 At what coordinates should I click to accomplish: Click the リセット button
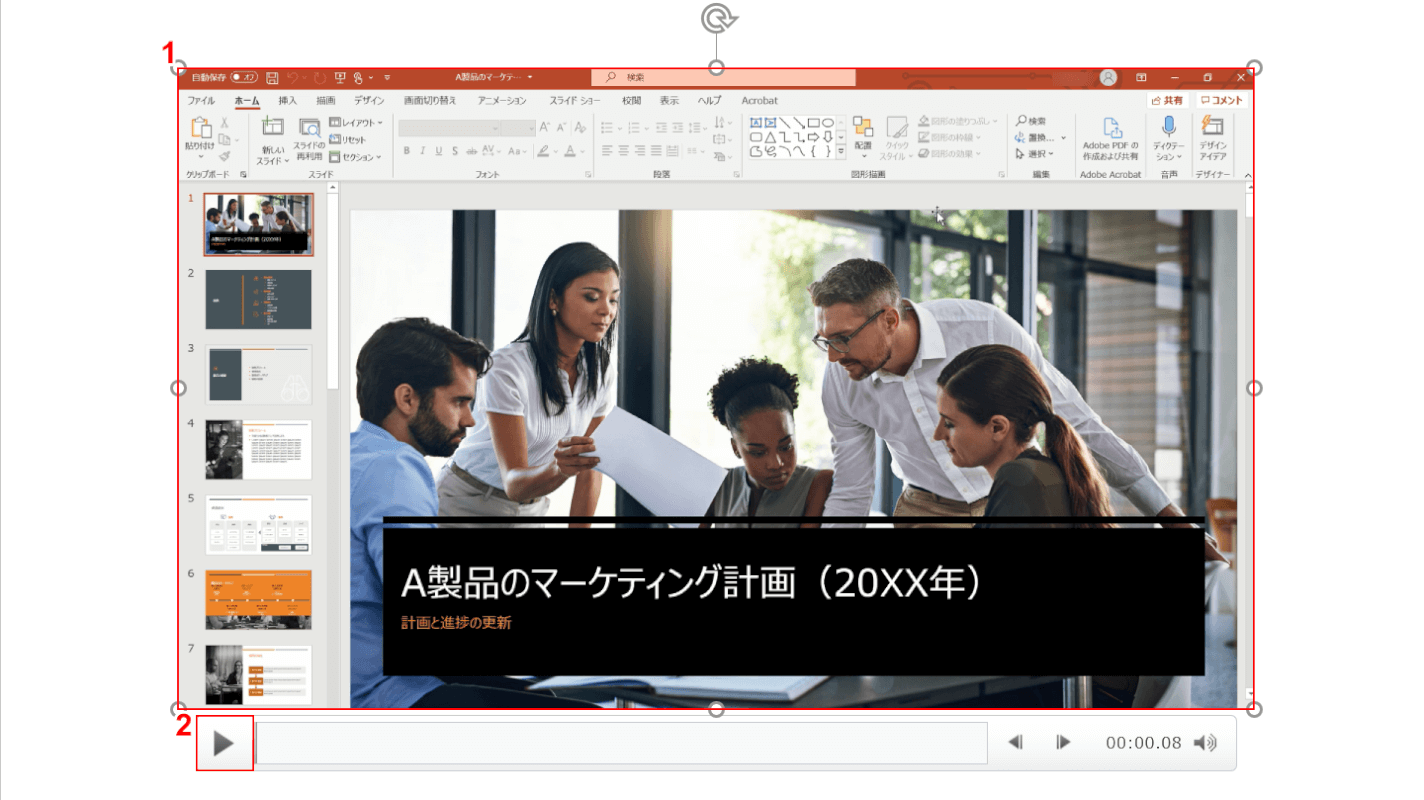(x=348, y=140)
